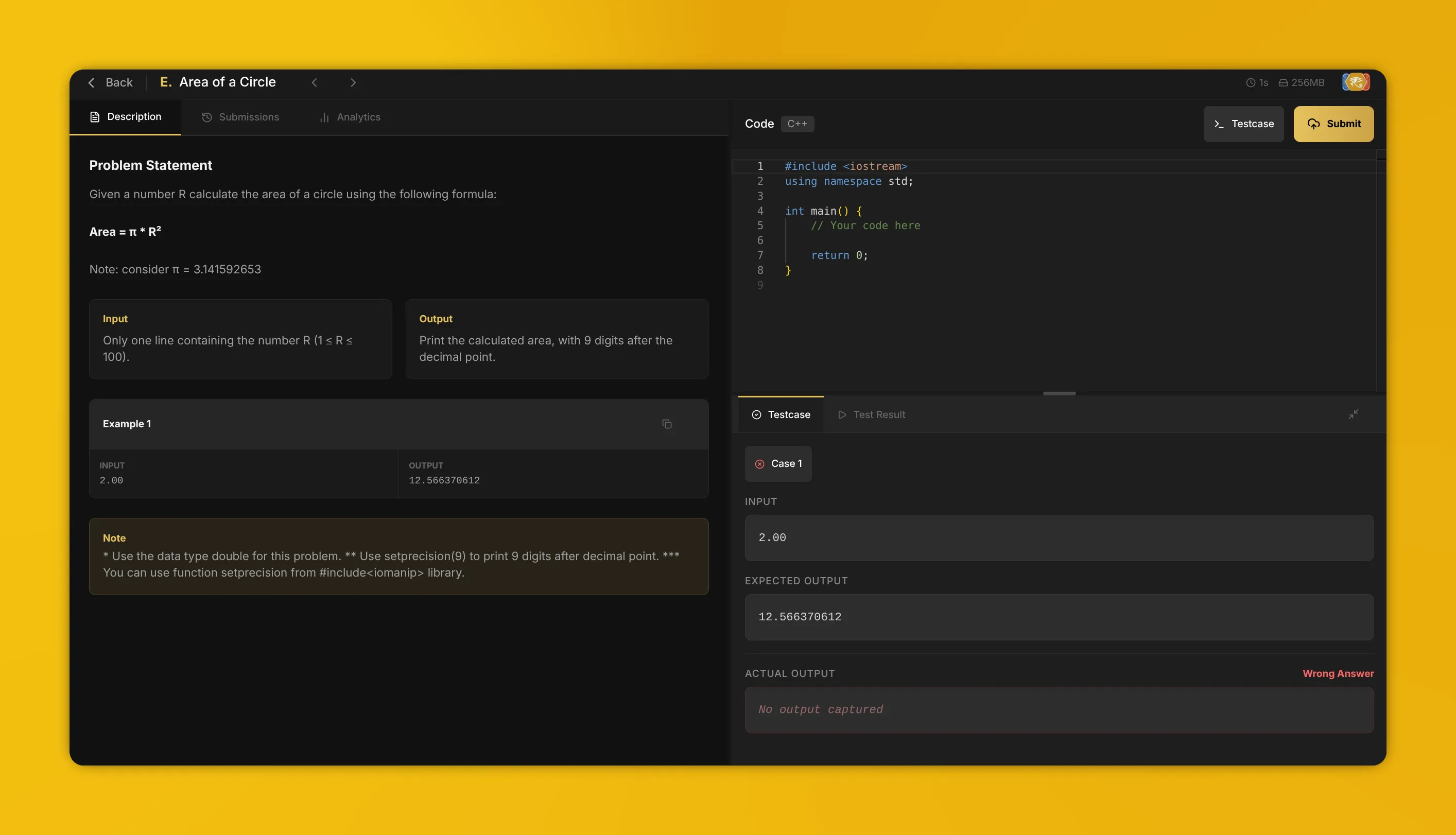Click the 'int main() {' line
The width and height of the screenshot is (1456, 835).
point(823,211)
